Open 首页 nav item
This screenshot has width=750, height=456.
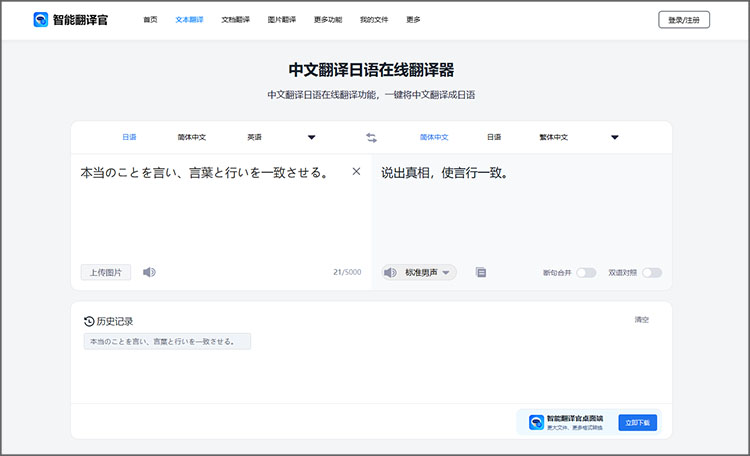point(150,20)
